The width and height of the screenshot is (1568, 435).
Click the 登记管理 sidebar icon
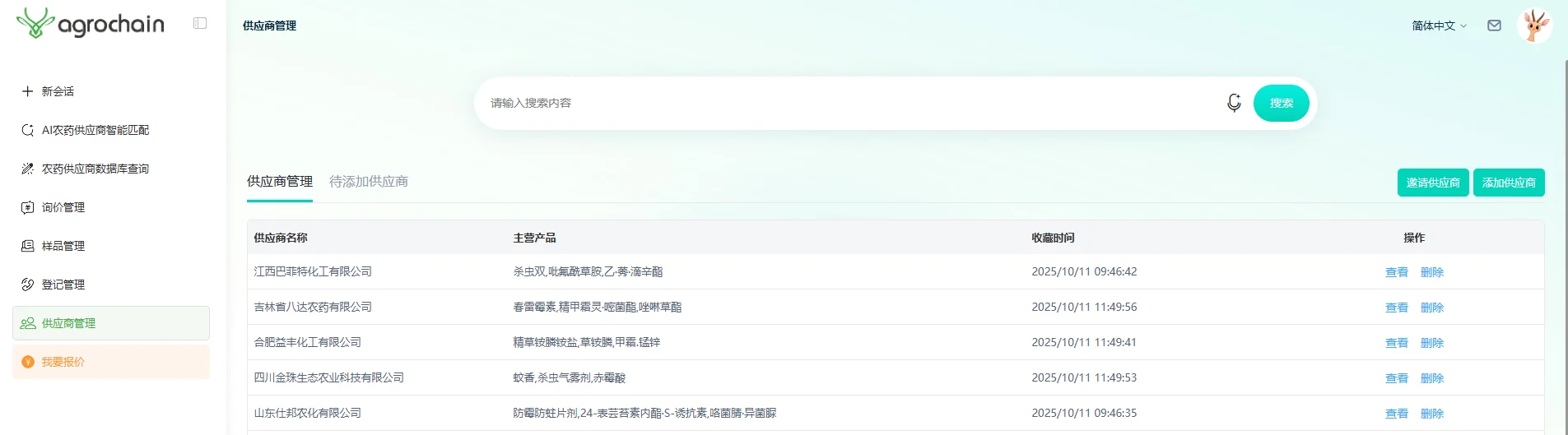[x=27, y=285]
